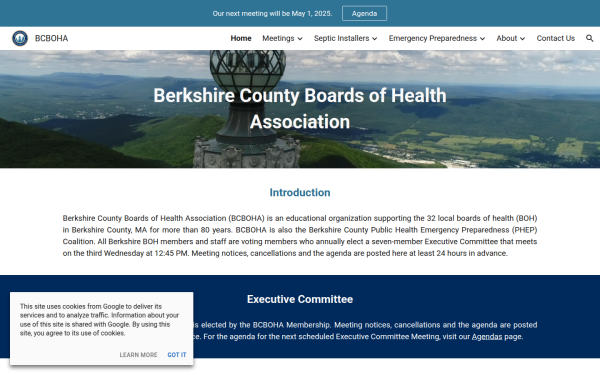Open the Septic Installers menu item

tap(341, 38)
